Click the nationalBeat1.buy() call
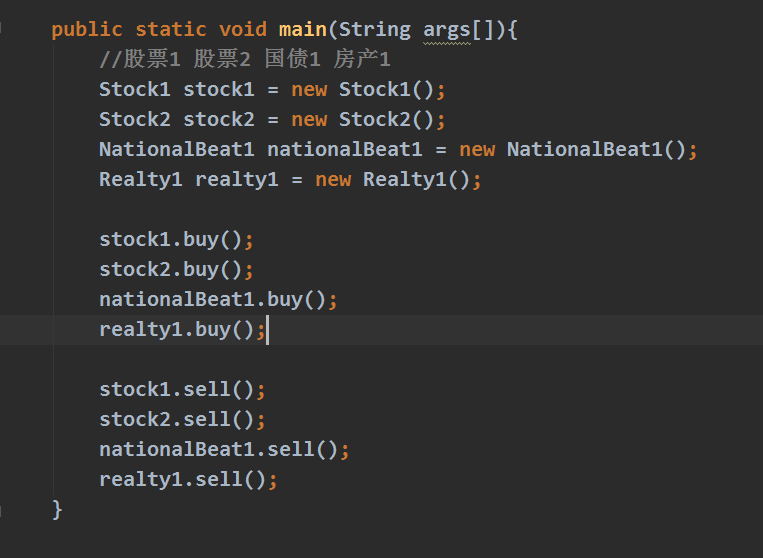 coord(218,300)
